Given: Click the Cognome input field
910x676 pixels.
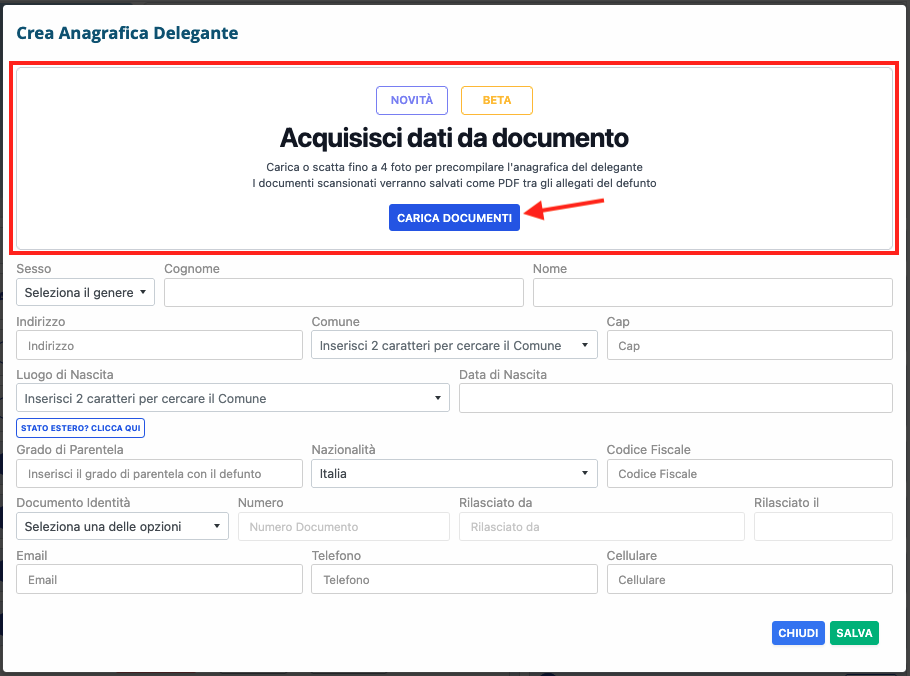Looking at the screenshot, I should click(343, 292).
